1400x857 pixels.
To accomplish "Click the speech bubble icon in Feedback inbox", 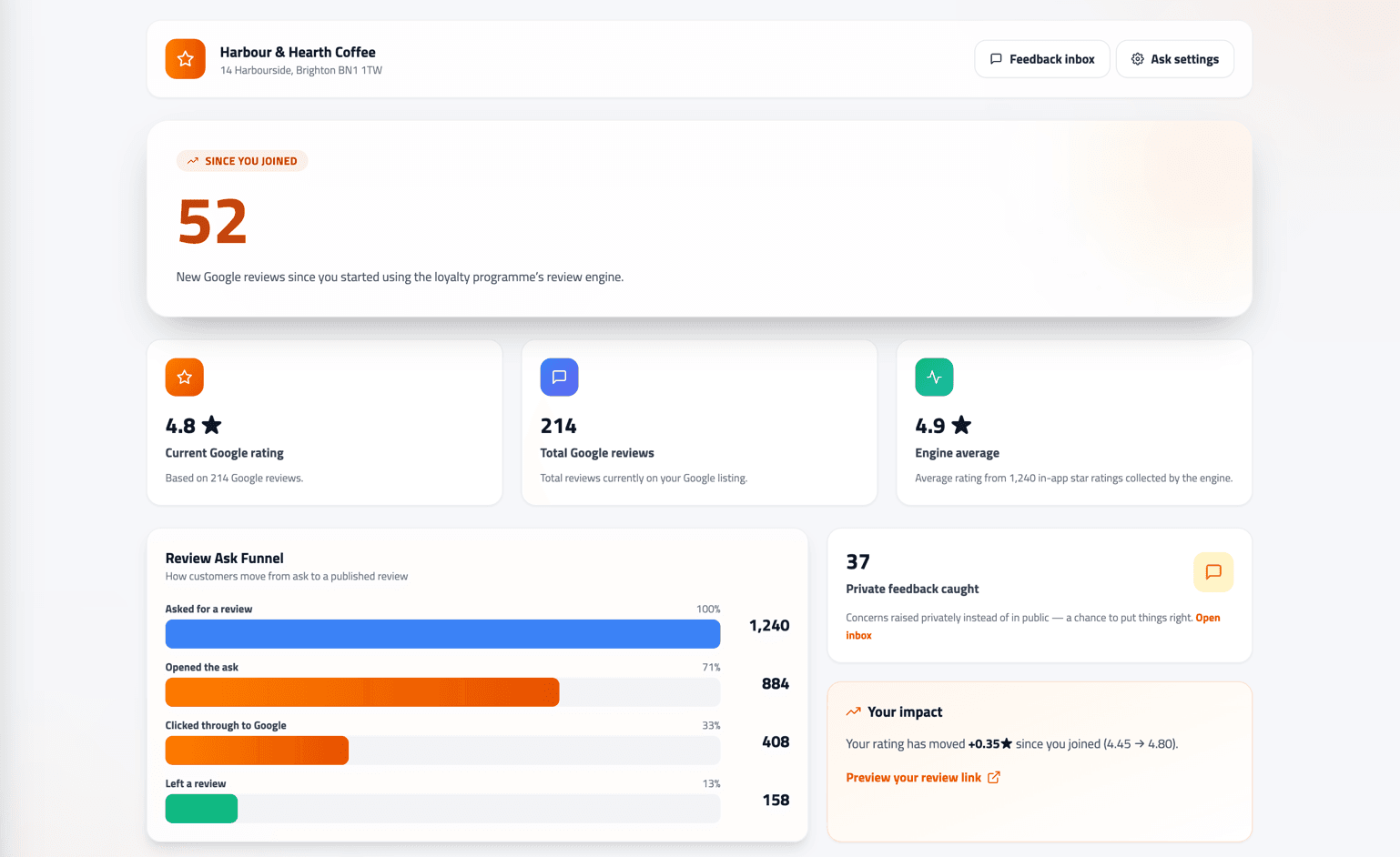I will point(996,59).
